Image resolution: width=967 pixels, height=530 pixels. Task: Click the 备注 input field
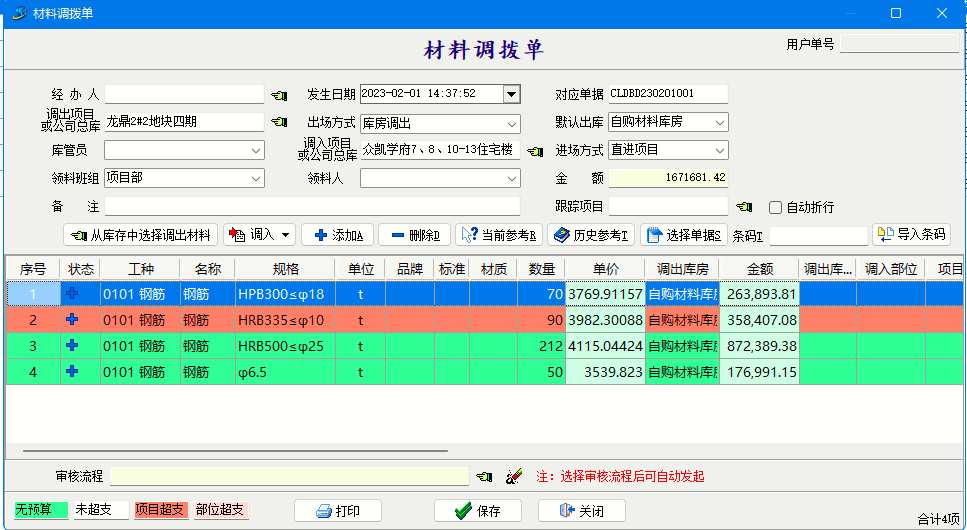click(x=312, y=206)
